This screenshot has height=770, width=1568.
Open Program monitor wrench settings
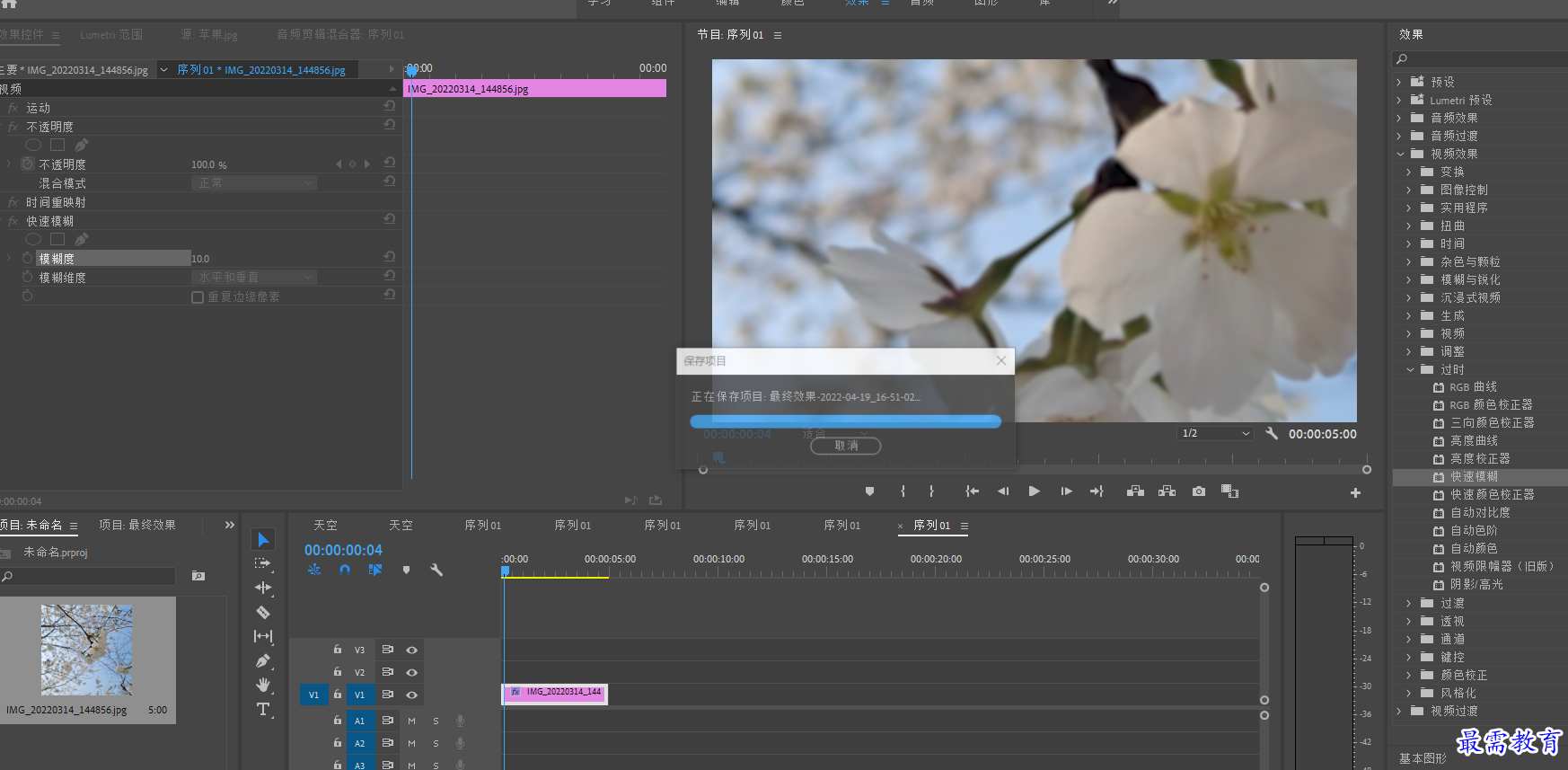(x=1272, y=433)
